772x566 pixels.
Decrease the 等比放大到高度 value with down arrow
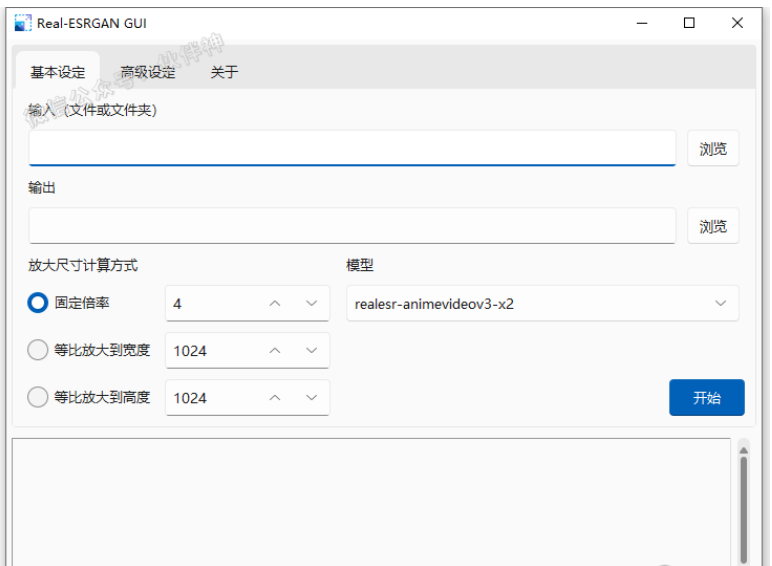311,398
